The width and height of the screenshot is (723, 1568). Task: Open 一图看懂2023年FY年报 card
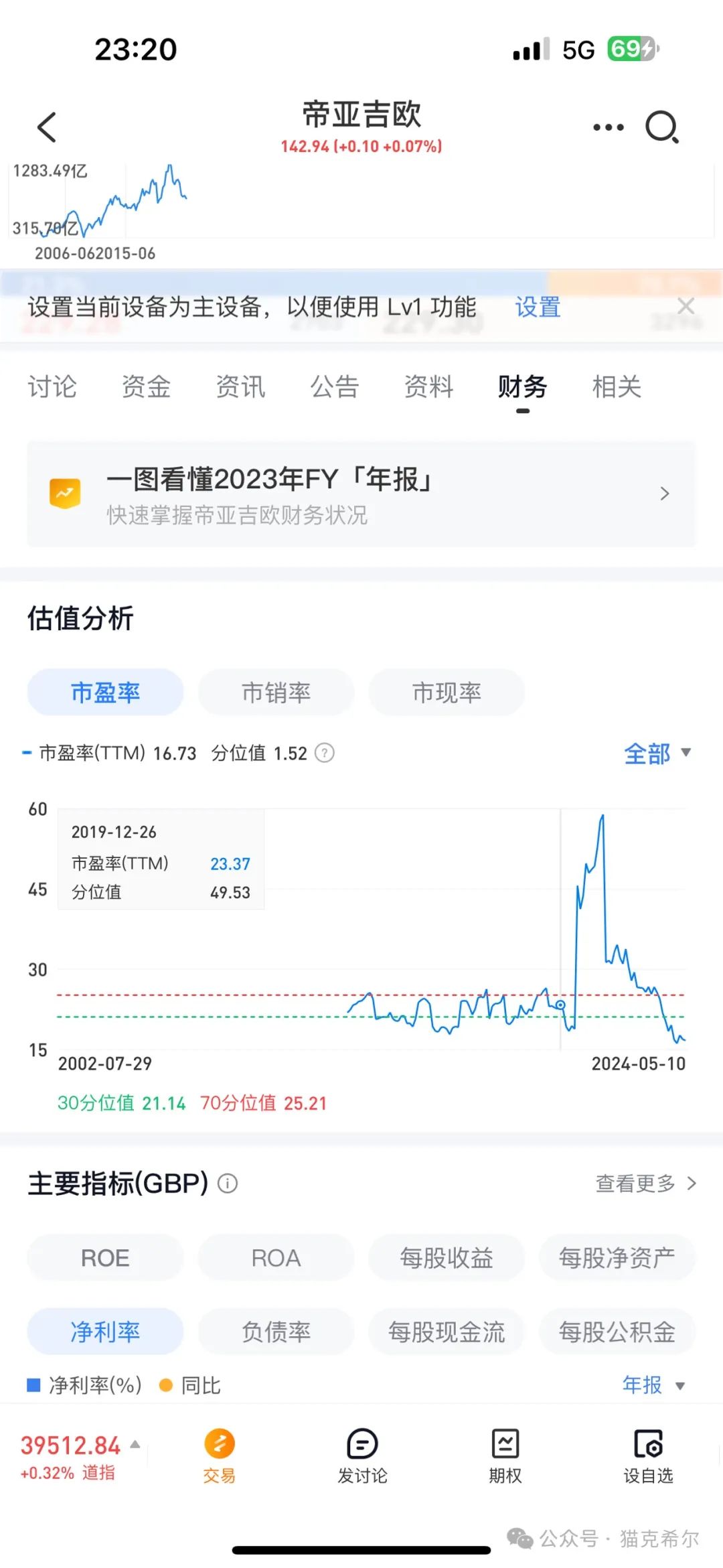tap(361, 494)
